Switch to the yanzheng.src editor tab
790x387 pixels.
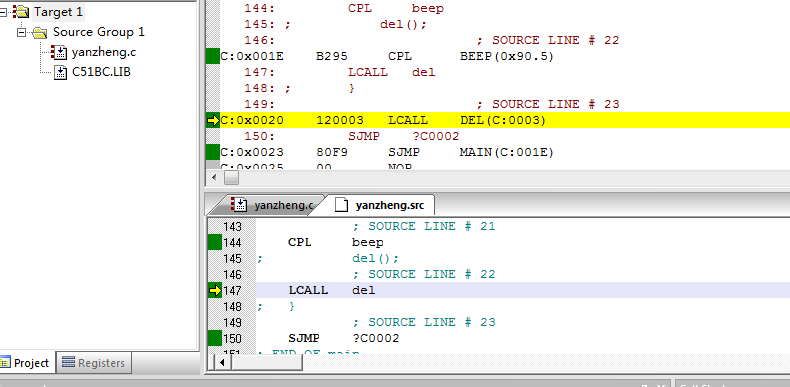click(381, 205)
